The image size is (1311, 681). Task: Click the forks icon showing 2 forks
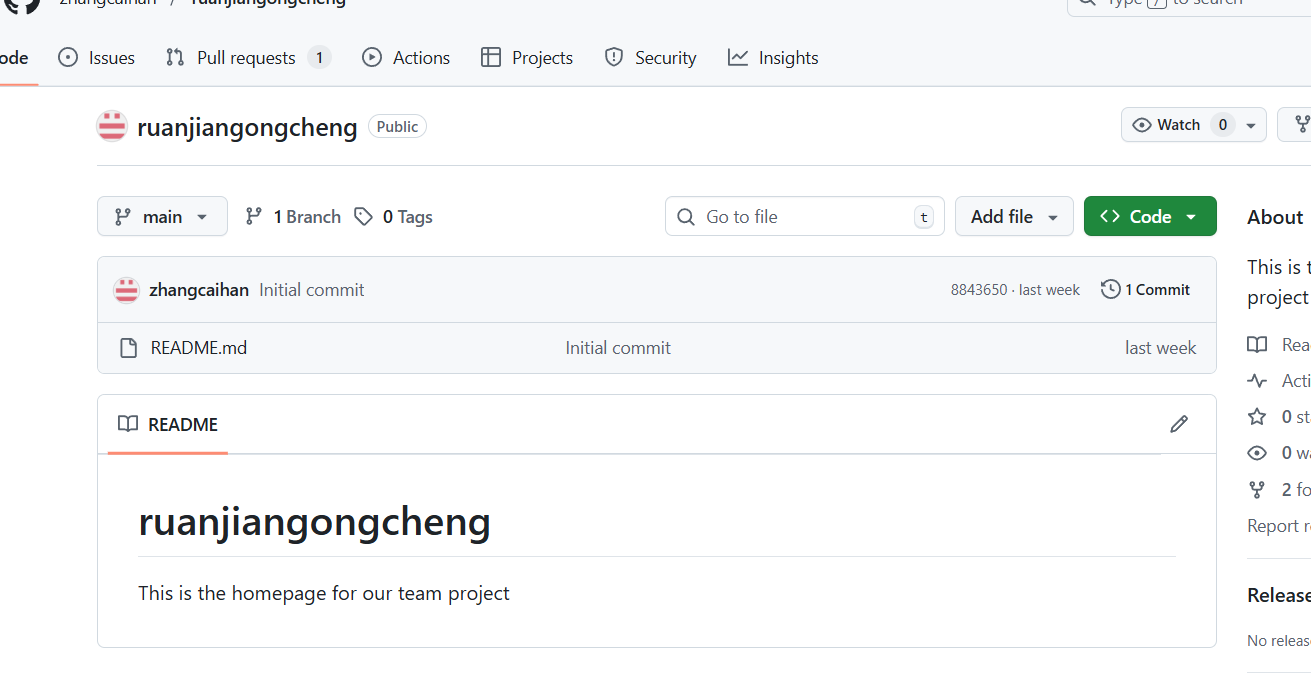[1257, 489]
